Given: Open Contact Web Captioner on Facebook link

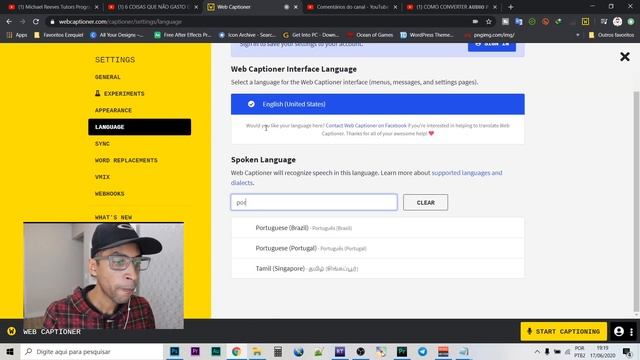Looking at the screenshot, I should point(366,126).
